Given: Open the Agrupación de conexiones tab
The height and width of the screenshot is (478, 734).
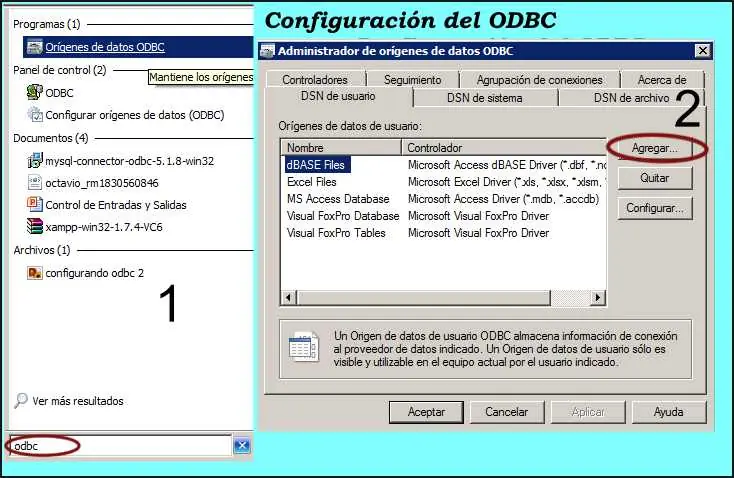Looking at the screenshot, I should [x=539, y=80].
